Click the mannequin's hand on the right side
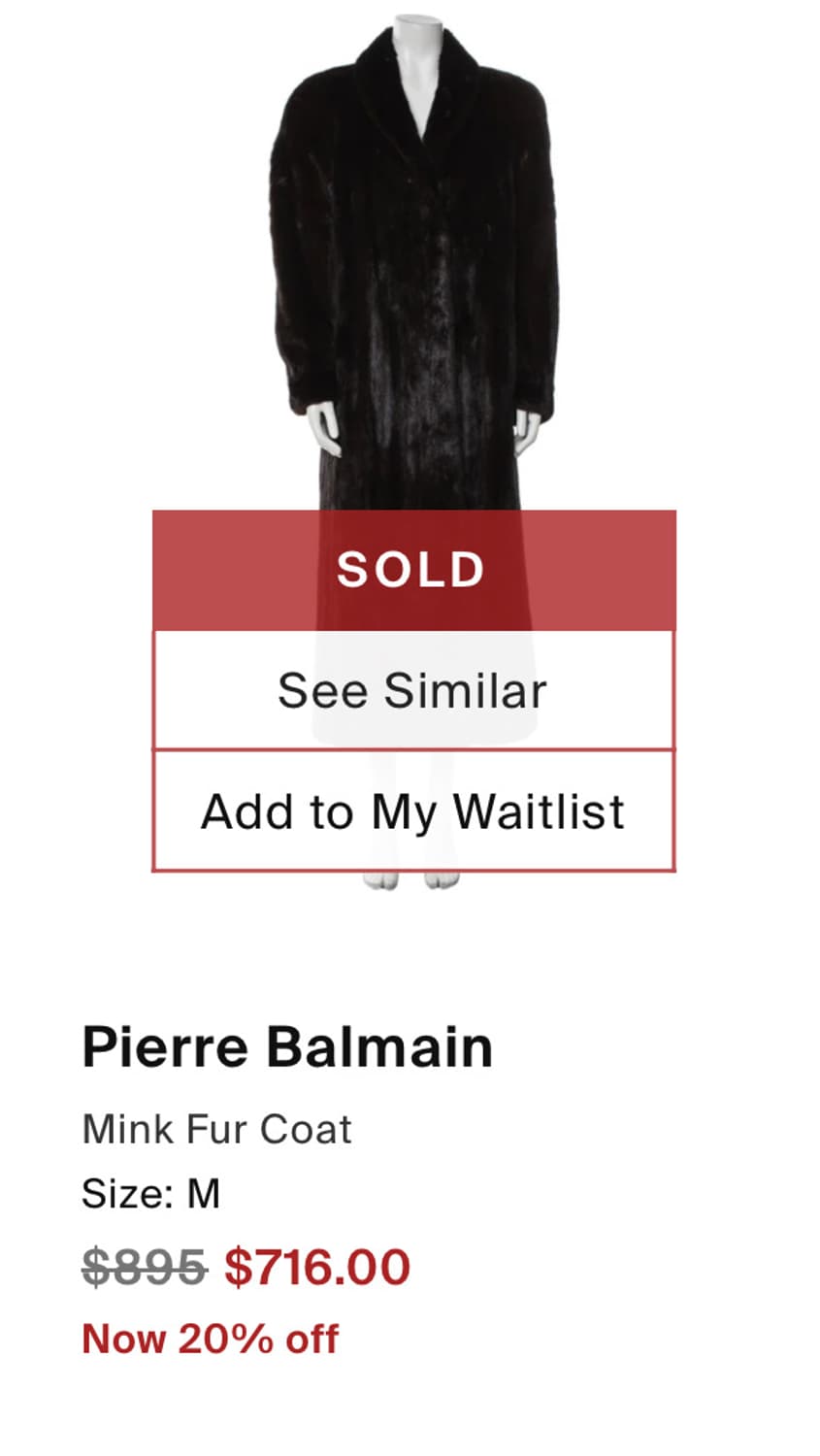Screen dimensions: 820x1456 coord(525,430)
